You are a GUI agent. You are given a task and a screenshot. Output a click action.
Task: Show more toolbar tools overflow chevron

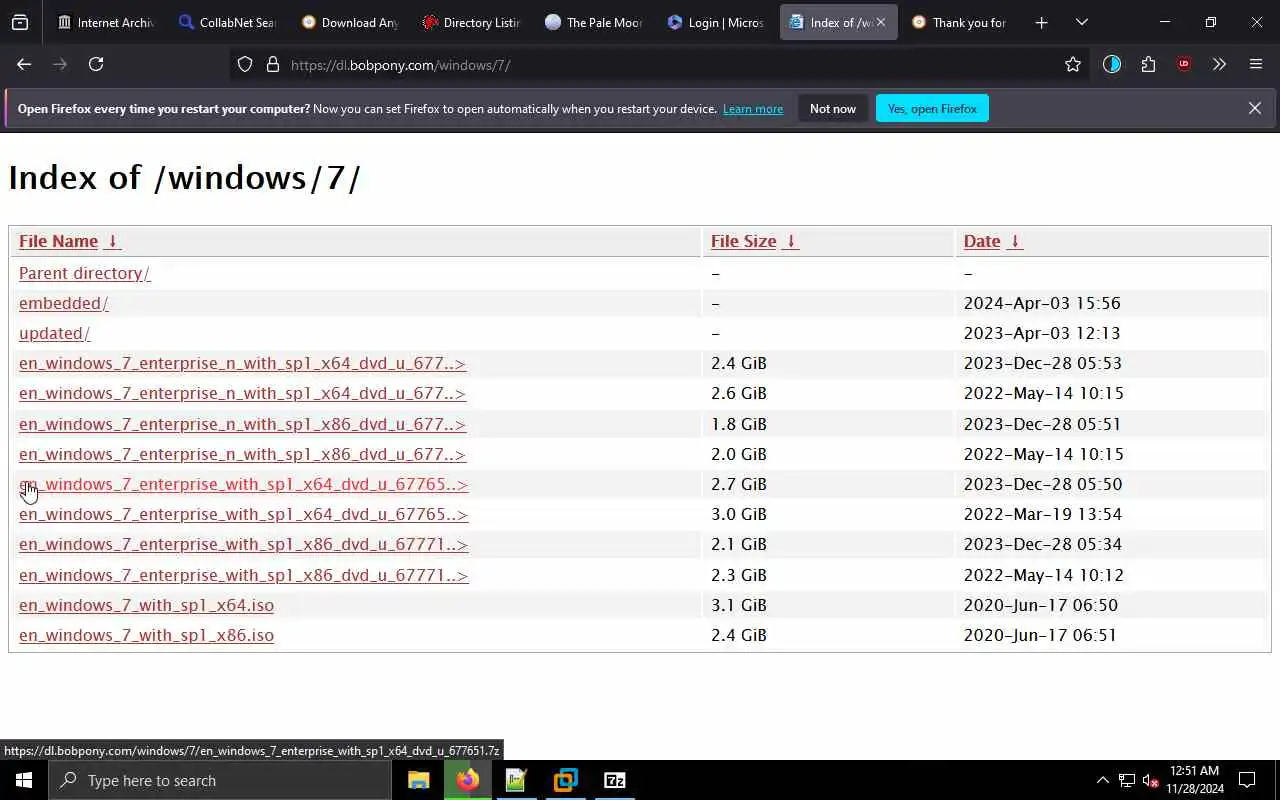click(1219, 64)
